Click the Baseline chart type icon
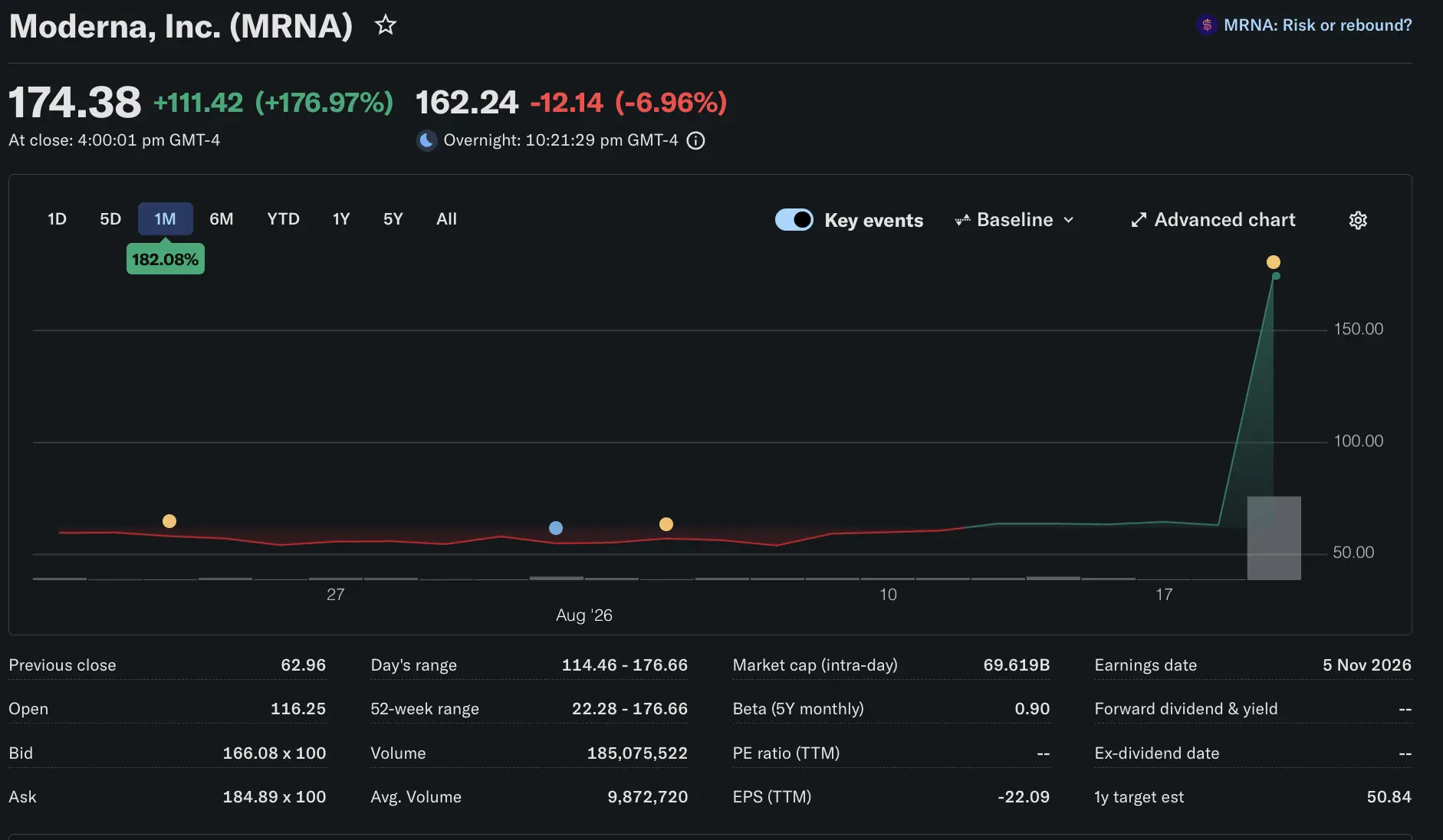 [x=962, y=220]
